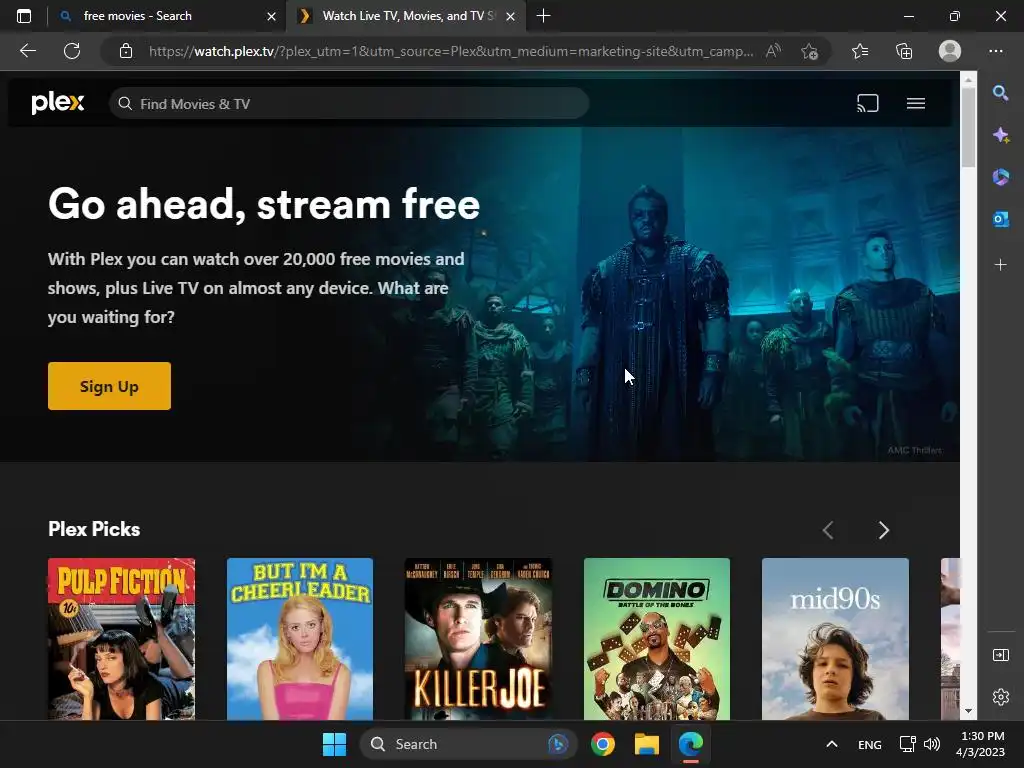Open the But I'm a Cheerleader poster
Viewport: 1024px width, 768px height.
point(300,639)
